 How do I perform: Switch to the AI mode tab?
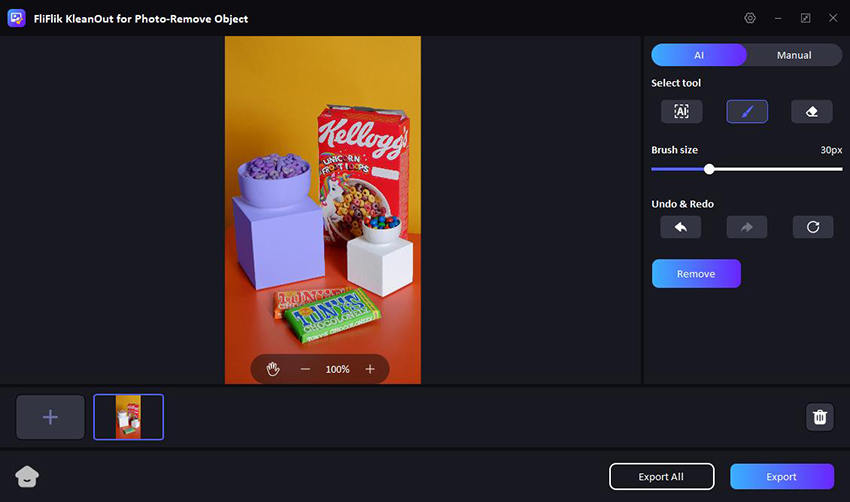click(x=699, y=55)
